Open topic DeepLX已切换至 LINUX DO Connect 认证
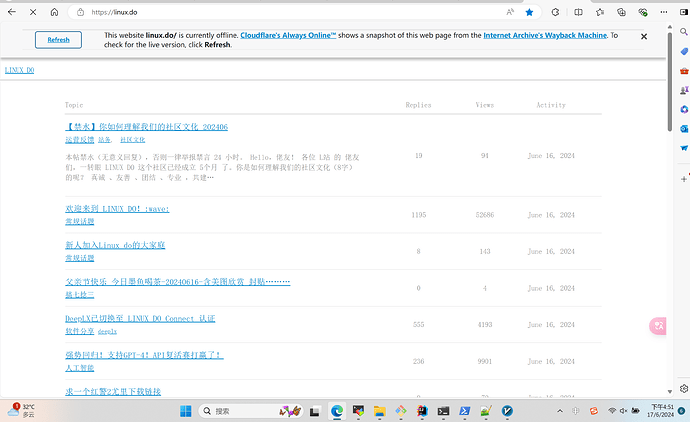Screen dimensions: 690x422 [140, 318]
